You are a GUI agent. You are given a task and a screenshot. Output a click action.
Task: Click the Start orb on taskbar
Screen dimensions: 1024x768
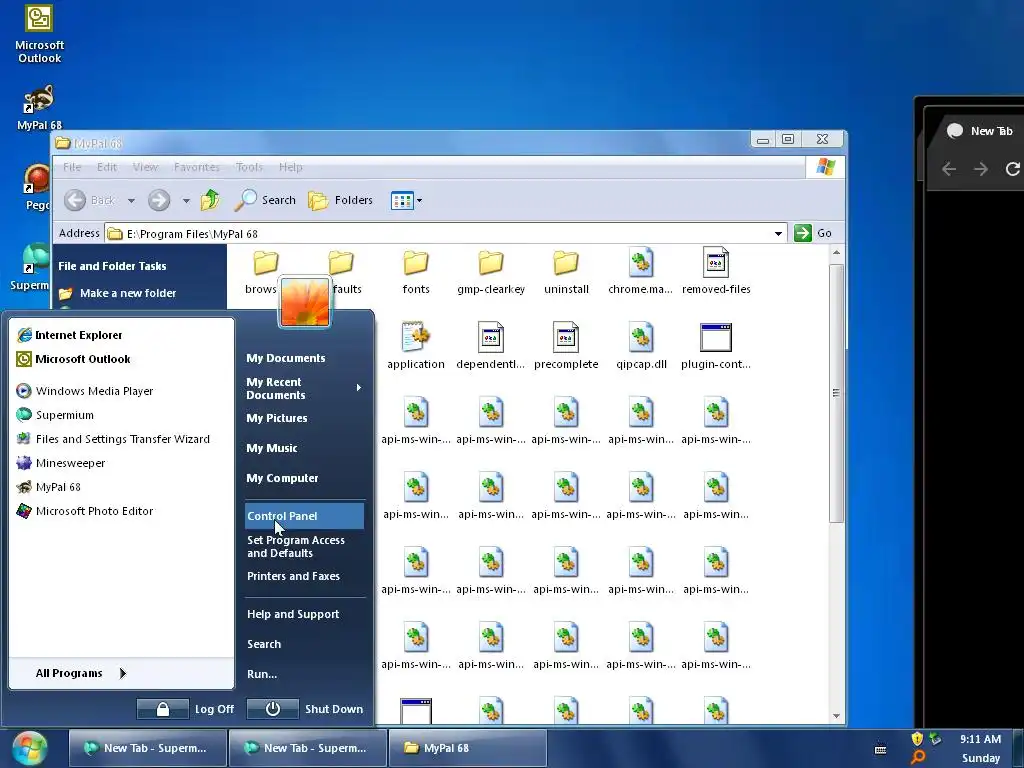point(29,748)
